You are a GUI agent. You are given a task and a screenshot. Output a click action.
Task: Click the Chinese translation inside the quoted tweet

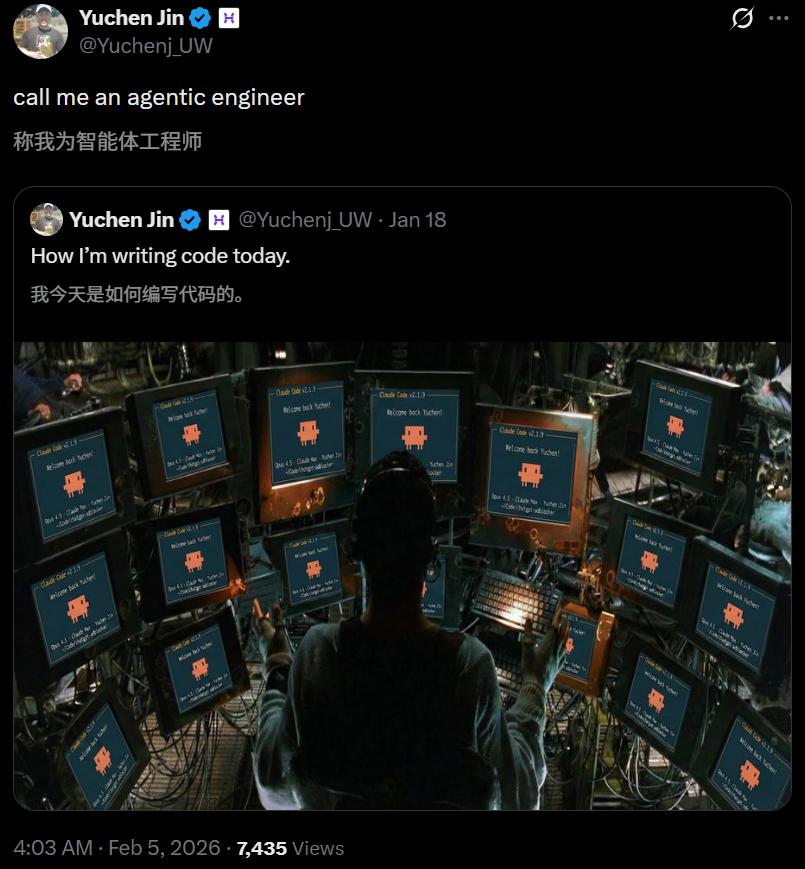pos(137,294)
